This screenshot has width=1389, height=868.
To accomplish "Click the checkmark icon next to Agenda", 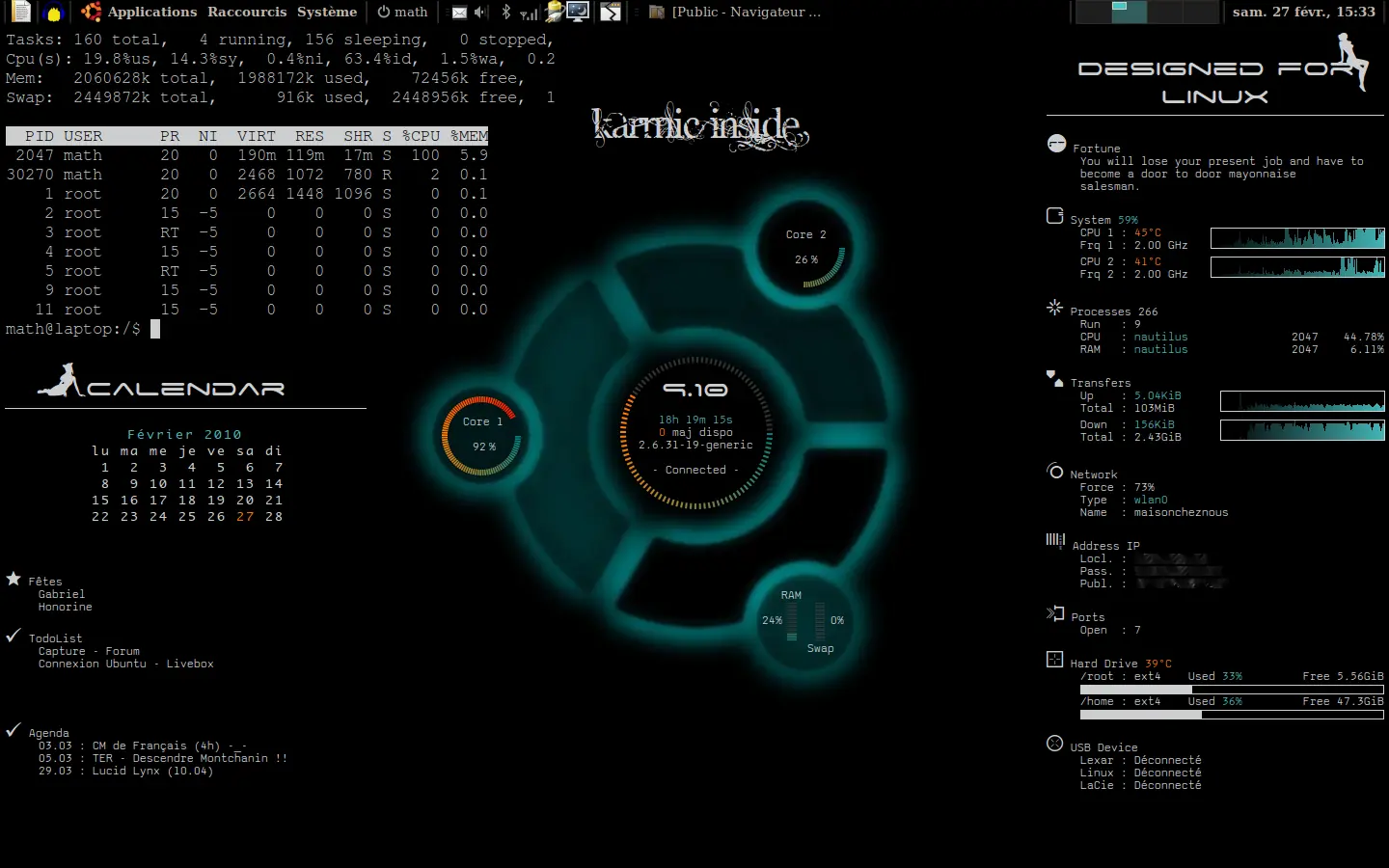I will (14, 730).
